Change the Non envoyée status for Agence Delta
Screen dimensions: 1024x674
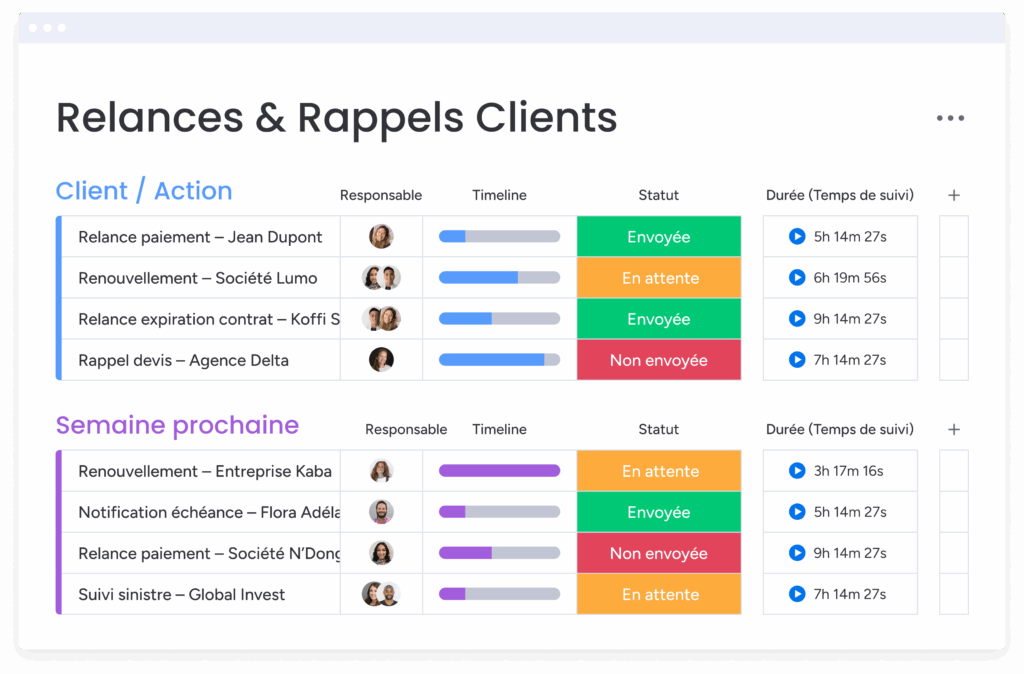[x=658, y=360]
